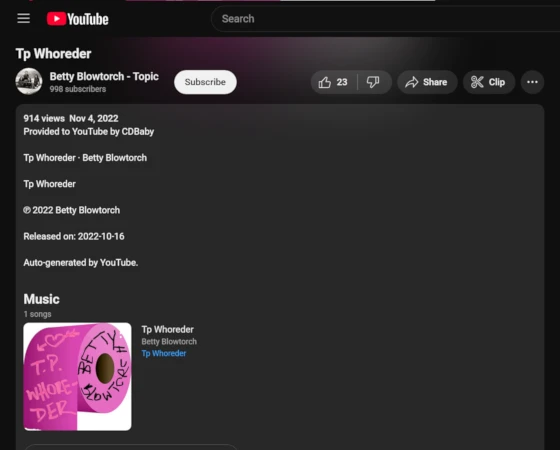This screenshot has width=560, height=450.
Task: Open the blue Tp Whoreder album link
Action: pos(164,353)
